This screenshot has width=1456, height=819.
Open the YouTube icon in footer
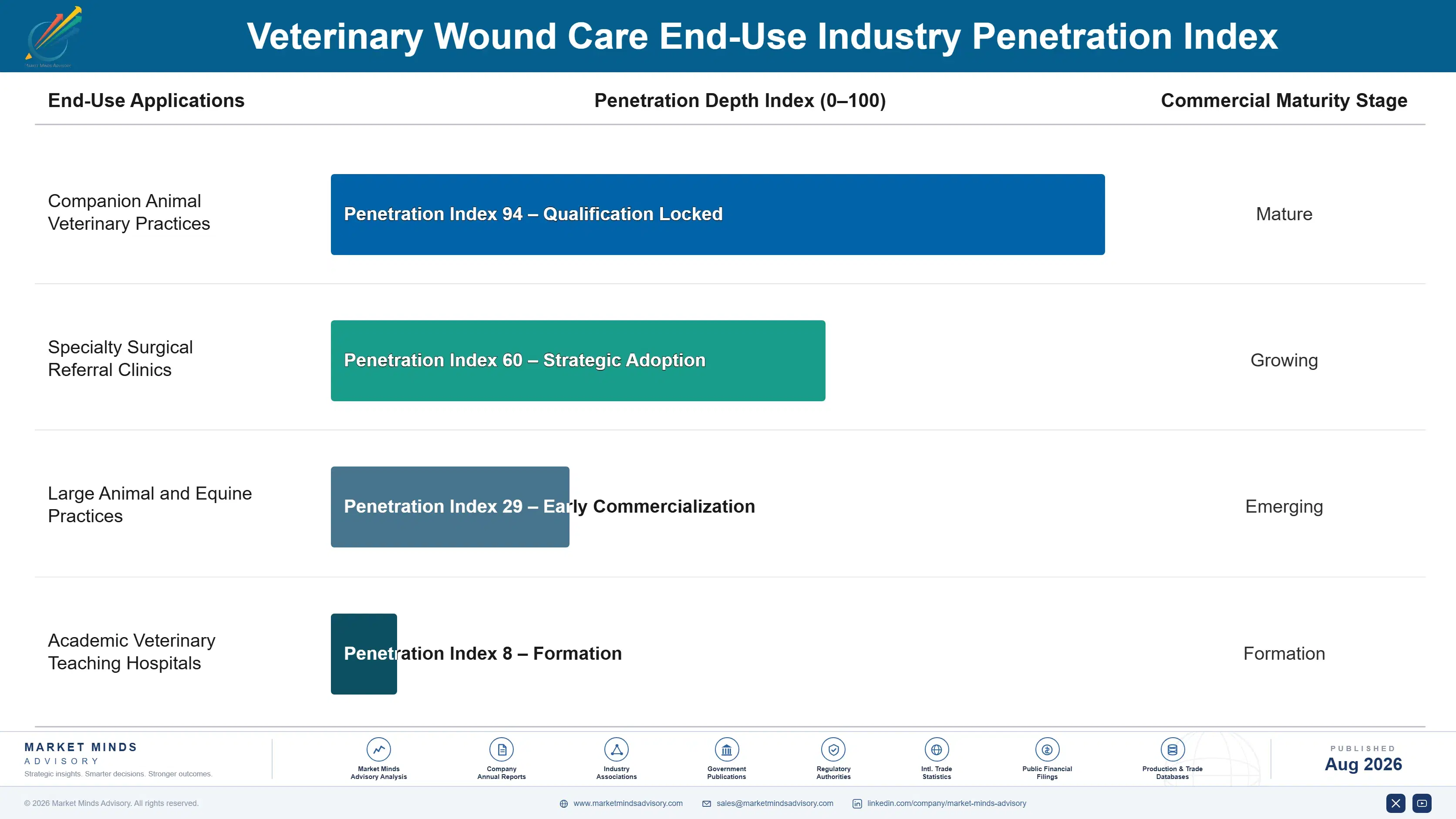coord(1422,803)
